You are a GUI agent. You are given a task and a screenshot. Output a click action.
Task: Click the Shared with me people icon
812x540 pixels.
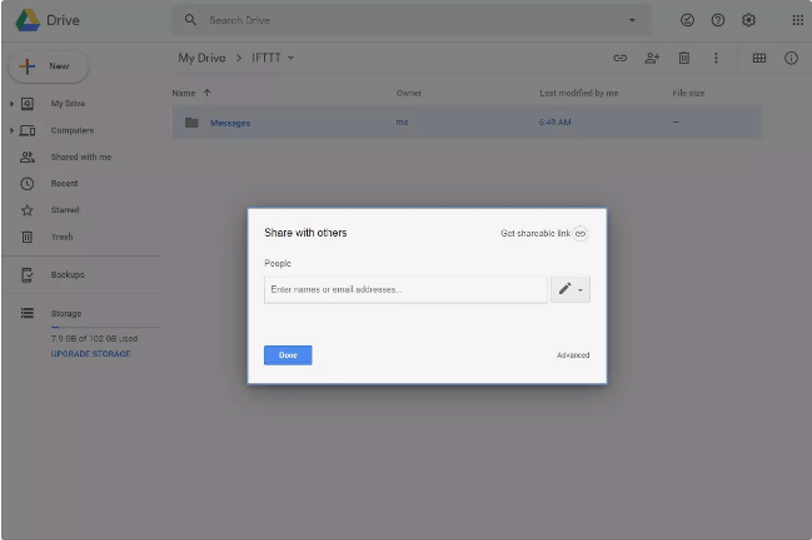(x=27, y=157)
